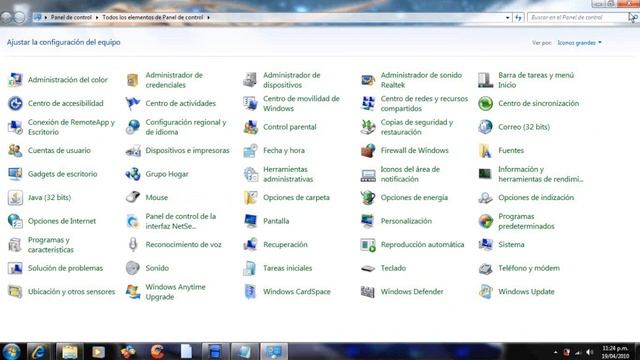The height and width of the screenshot is (360, 640).
Task: Open Copias de seguridad y restauración link
Action: point(417,127)
